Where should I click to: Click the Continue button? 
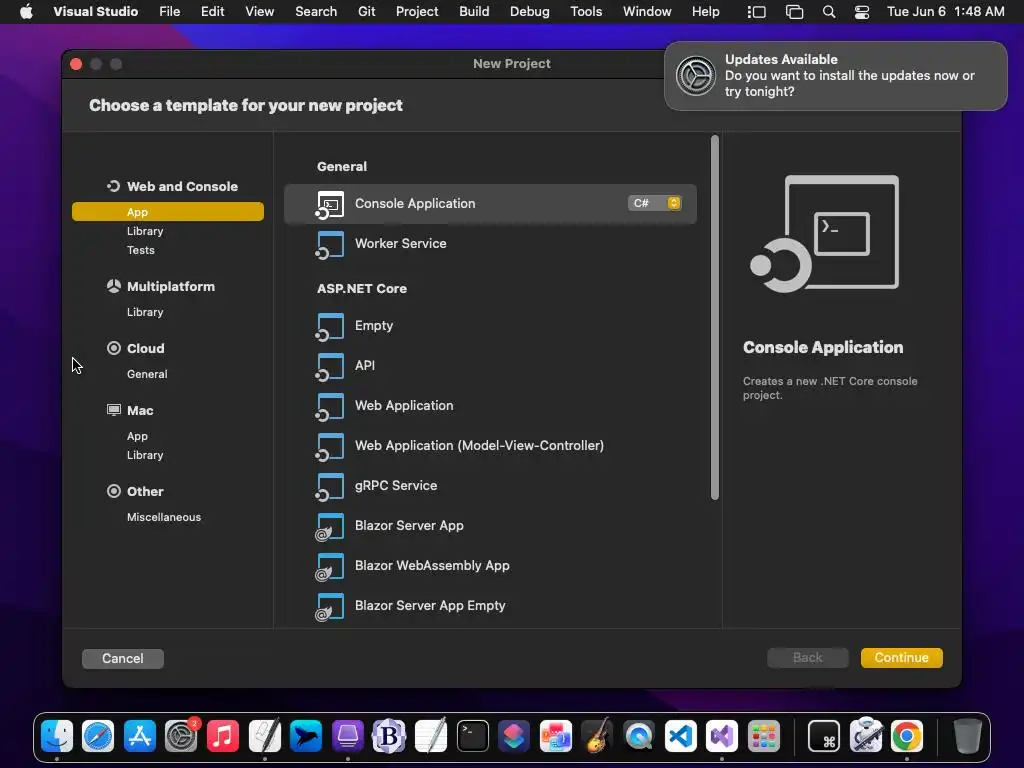(901, 658)
